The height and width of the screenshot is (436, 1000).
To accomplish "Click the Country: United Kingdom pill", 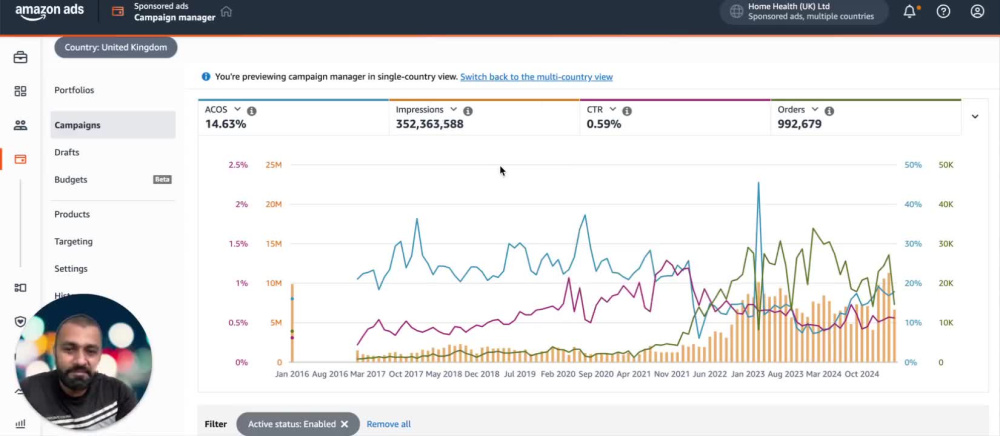I will point(115,47).
